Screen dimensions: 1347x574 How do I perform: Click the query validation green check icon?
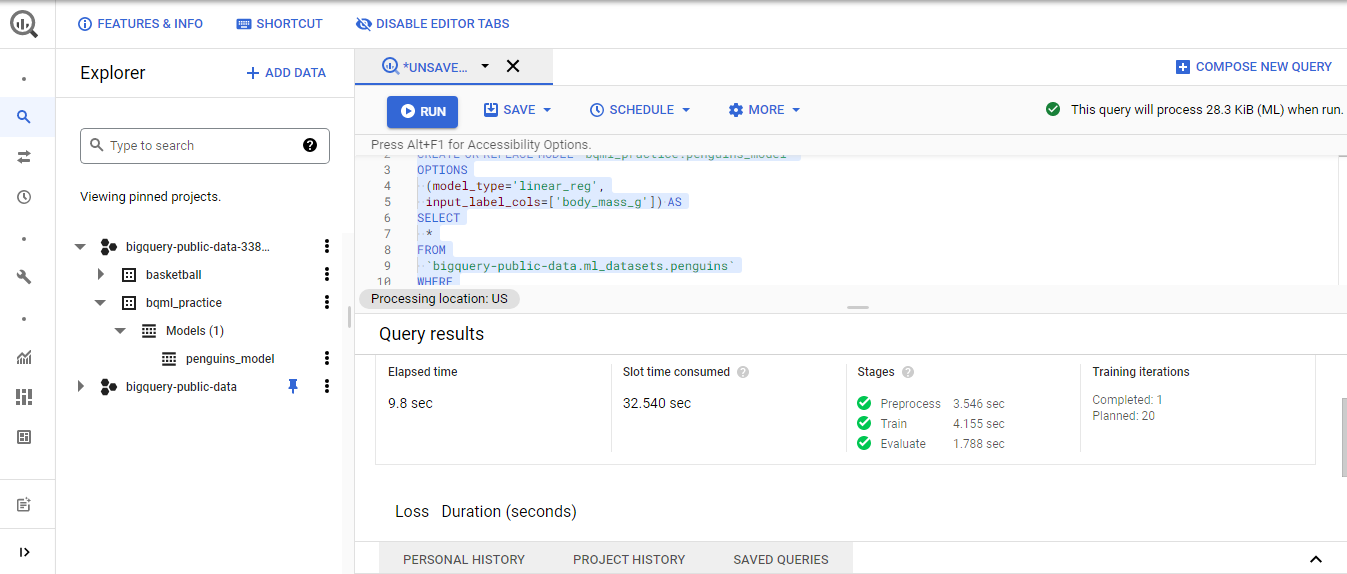pos(1053,109)
